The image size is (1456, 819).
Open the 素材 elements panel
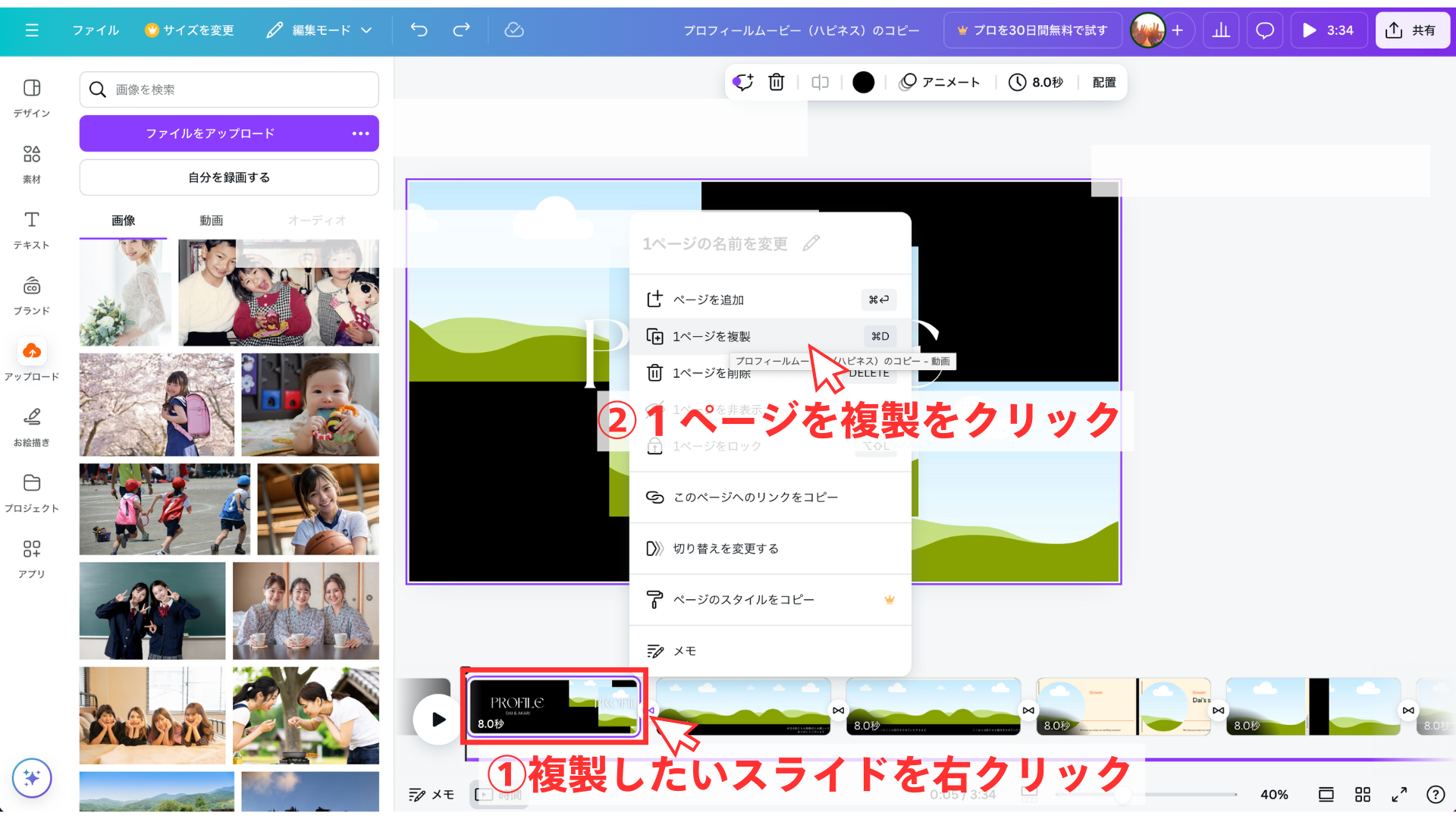[x=32, y=164]
